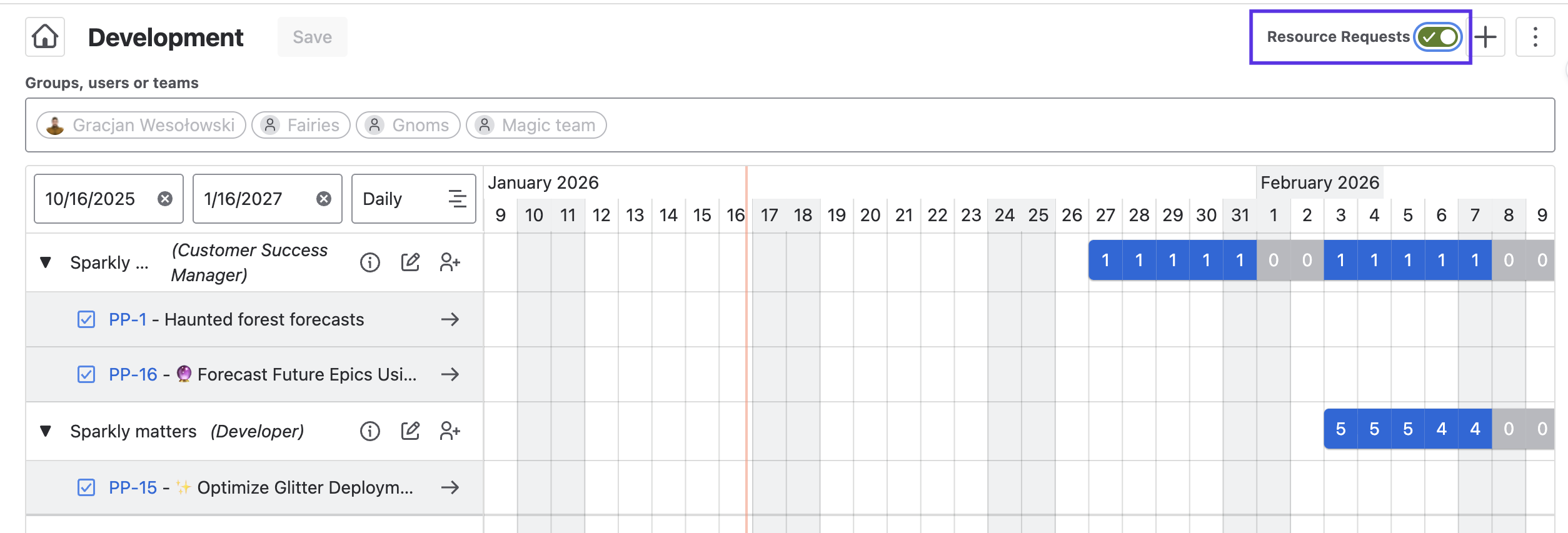Clear the 10/16/2025 start date
This screenshot has height=533, width=1568.
click(x=165, y=199)
